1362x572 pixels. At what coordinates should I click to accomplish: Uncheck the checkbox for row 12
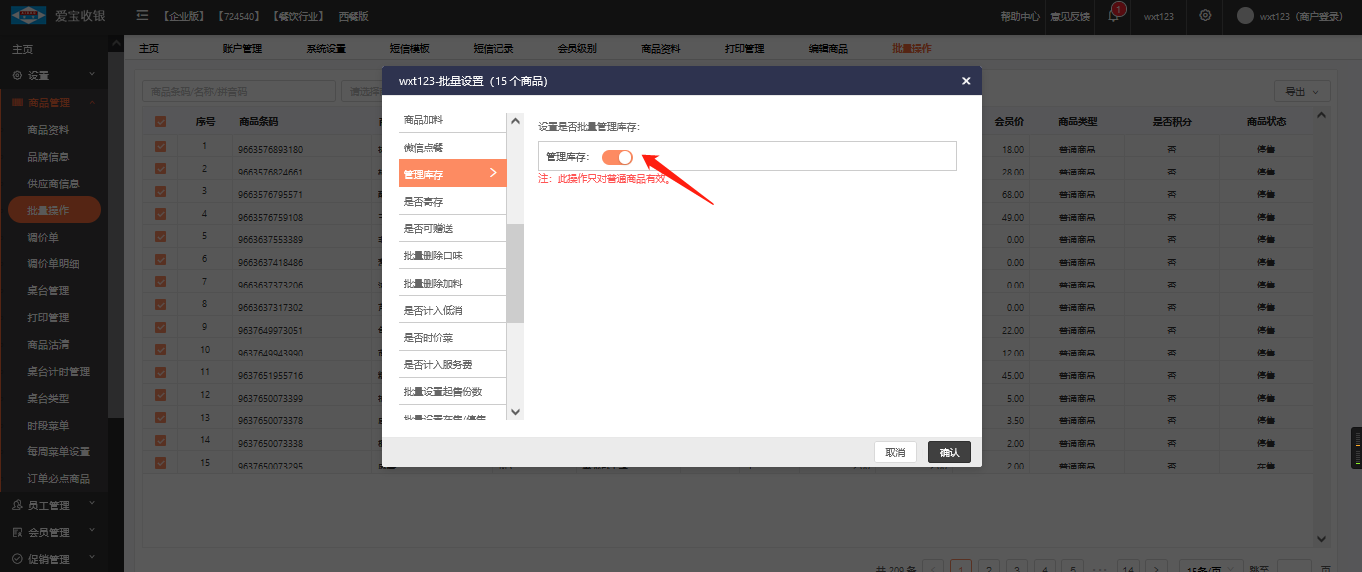click(161, 395)
